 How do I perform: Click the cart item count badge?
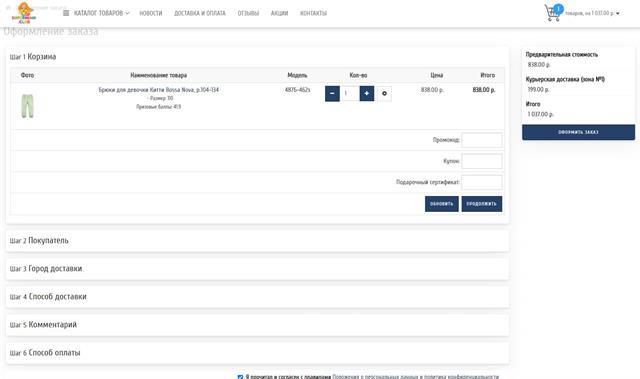(558, 9)
